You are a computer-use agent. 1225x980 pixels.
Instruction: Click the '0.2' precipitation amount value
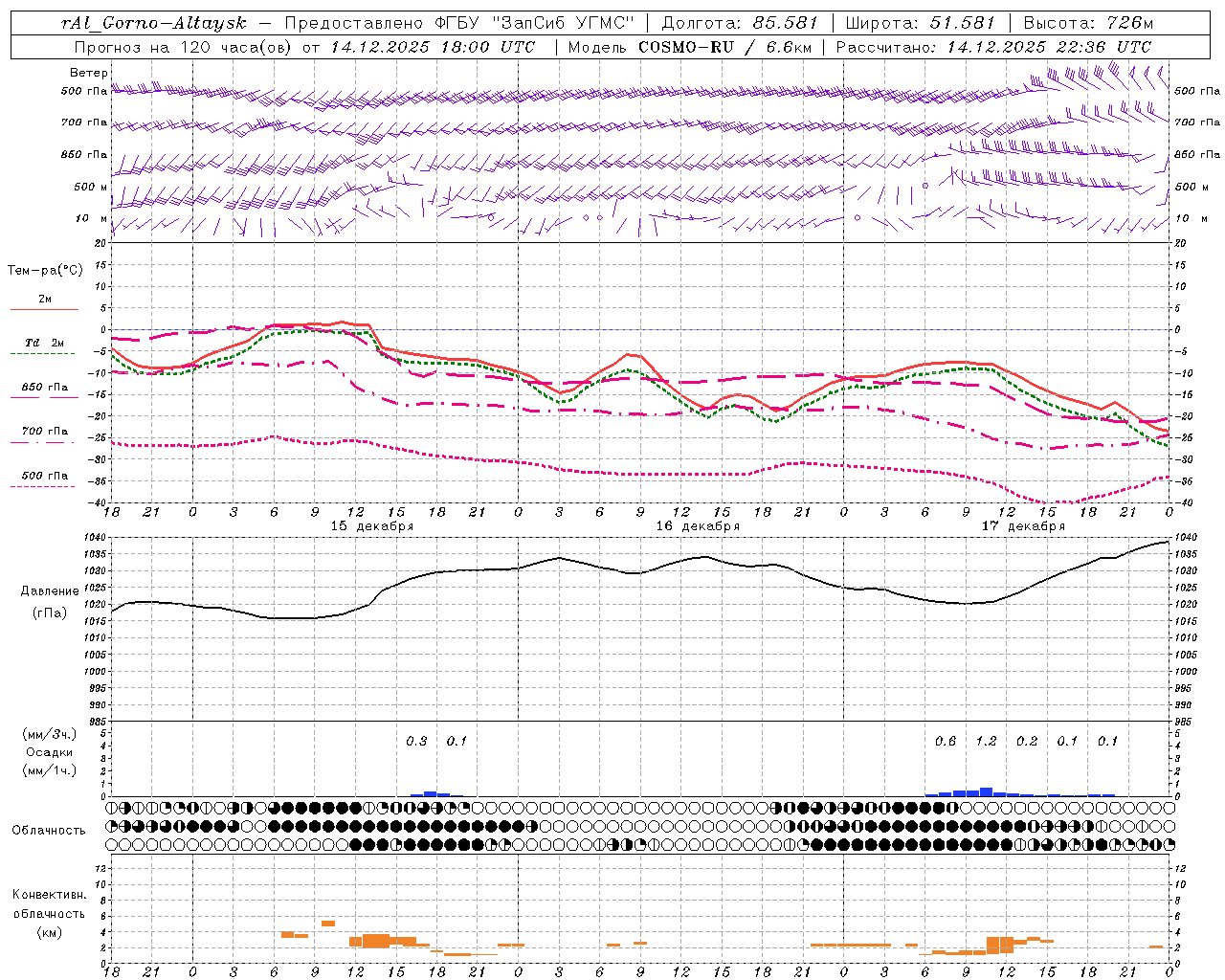[x=1027, y=742]
